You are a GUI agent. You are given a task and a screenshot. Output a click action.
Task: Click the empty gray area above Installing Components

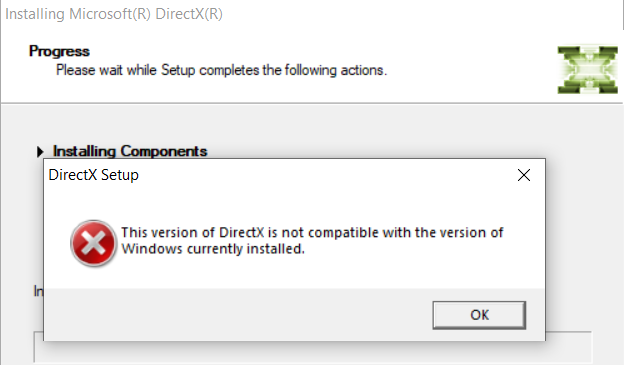pos(312,123)
